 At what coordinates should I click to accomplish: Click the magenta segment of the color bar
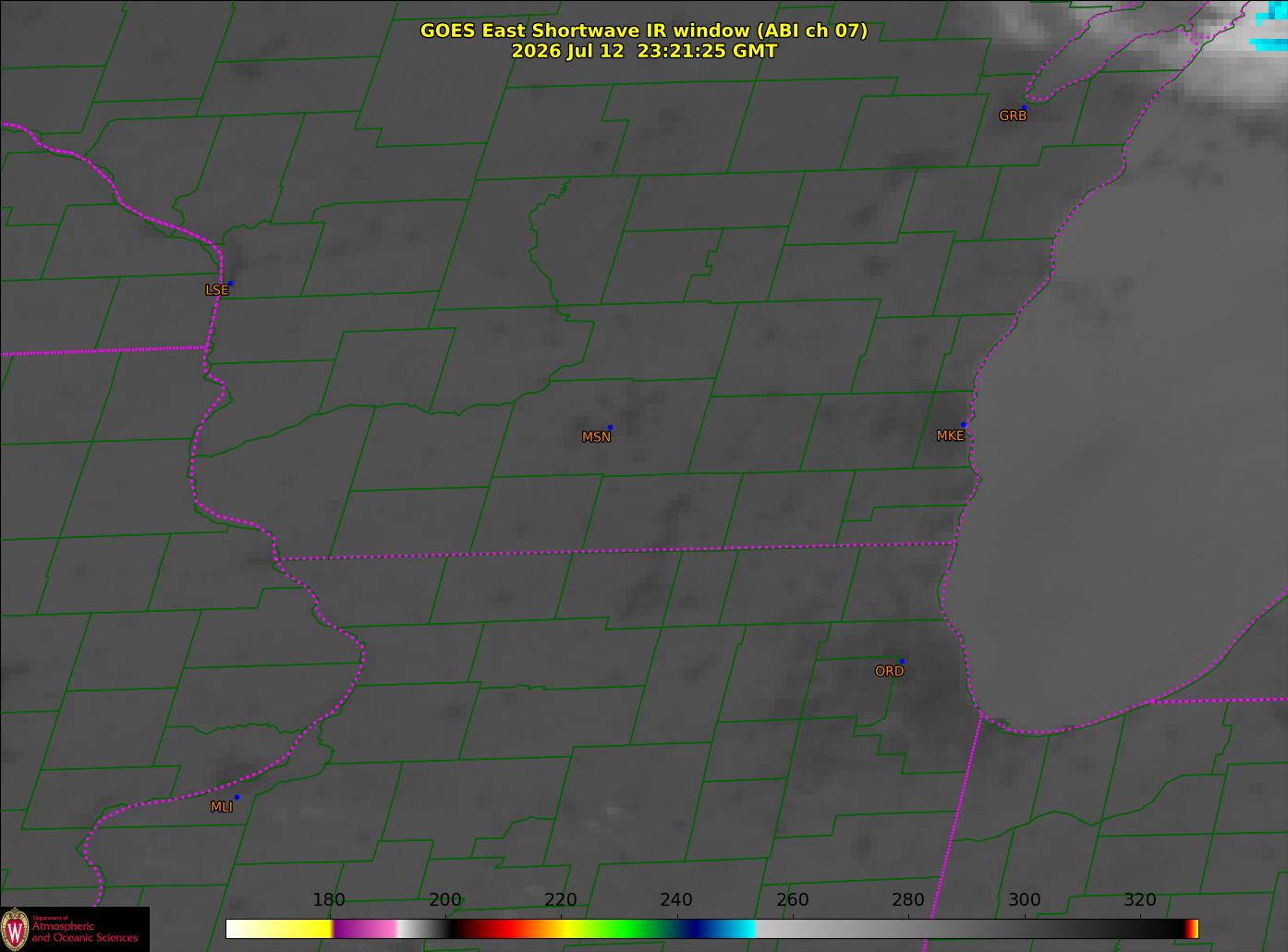365,929
